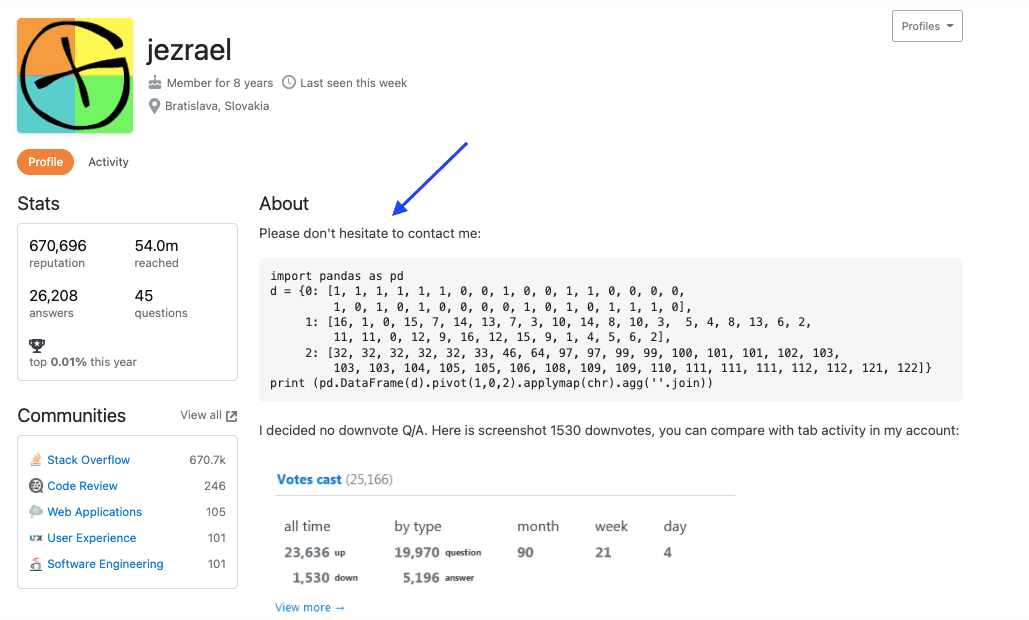Viewport: 1029px width, 620px height.
Task: Open the Stack Overflow community link
Action: (88, 460)
